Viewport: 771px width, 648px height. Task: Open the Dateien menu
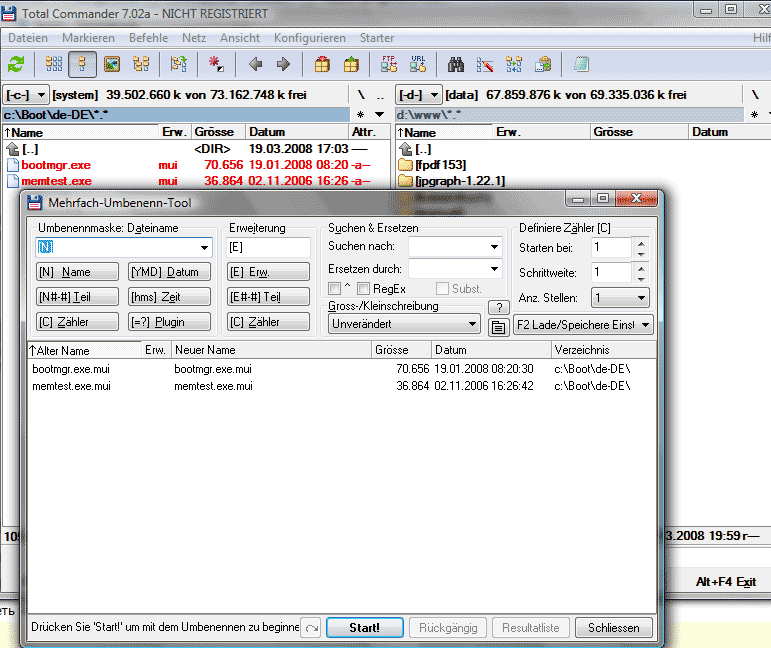click(28, 38)
